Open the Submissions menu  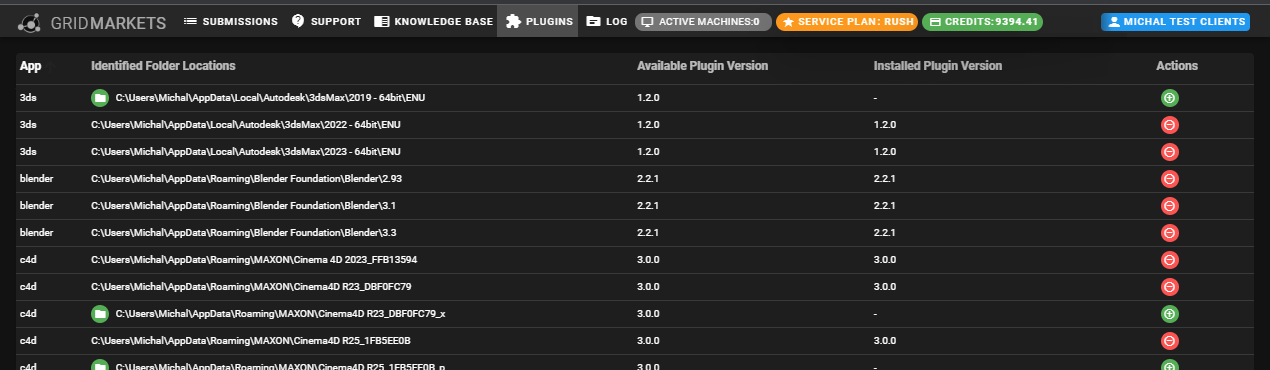[x=231, y=21]
